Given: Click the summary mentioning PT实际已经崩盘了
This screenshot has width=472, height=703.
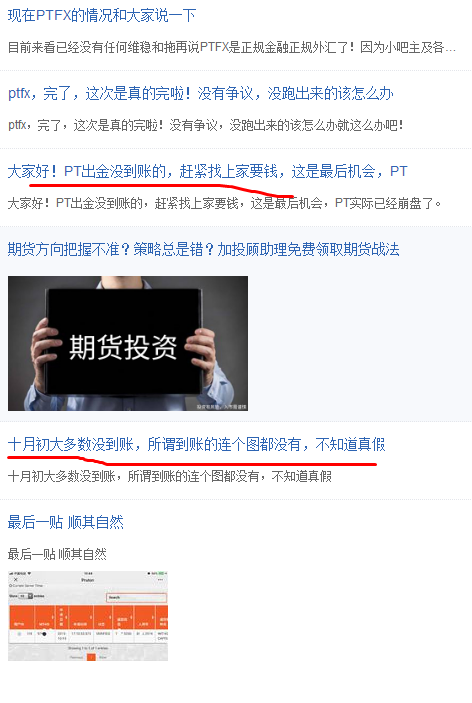Looking at the screenshot, I should [x=225, y=203].
